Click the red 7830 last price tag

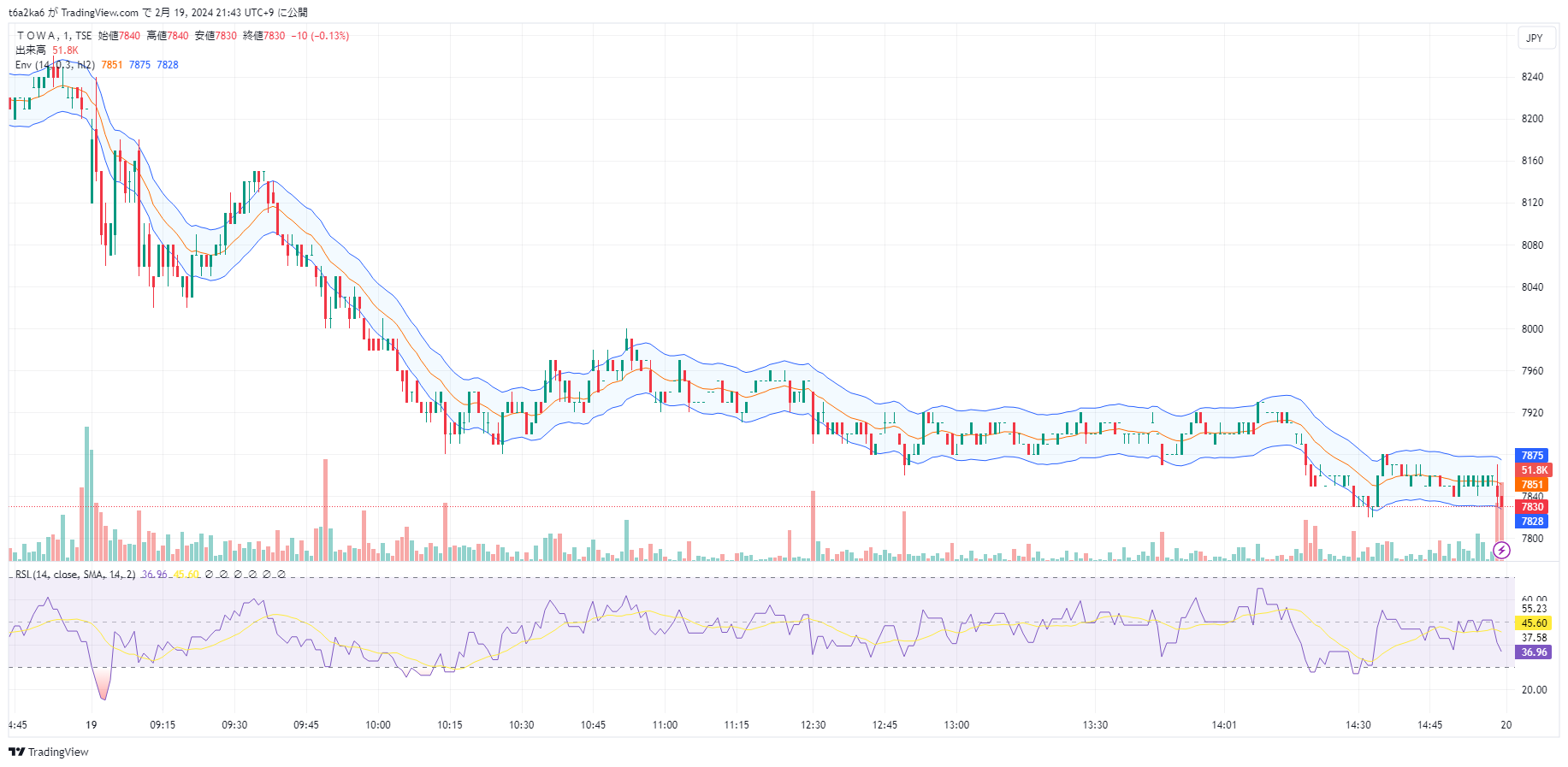[1531, 507]
